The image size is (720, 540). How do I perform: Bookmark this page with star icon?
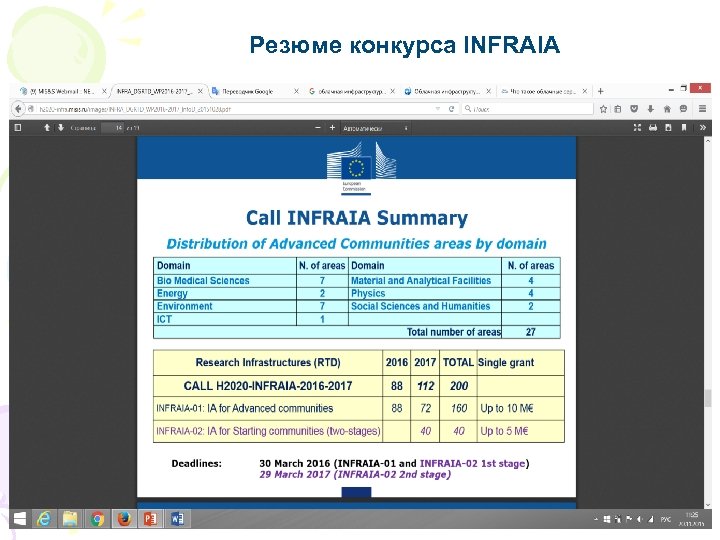coord(603,109)
